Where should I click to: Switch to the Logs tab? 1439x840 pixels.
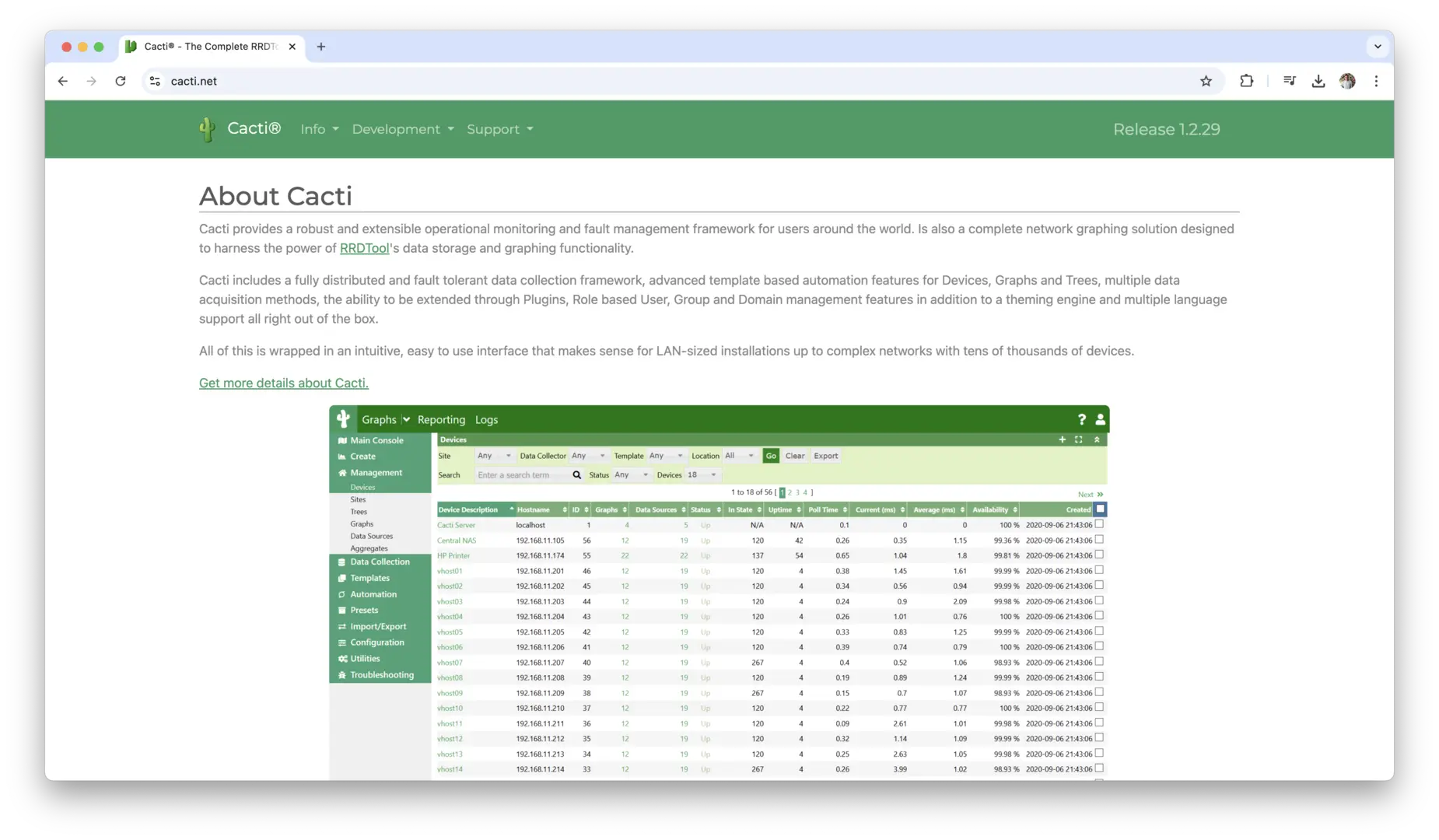(486, 420)
